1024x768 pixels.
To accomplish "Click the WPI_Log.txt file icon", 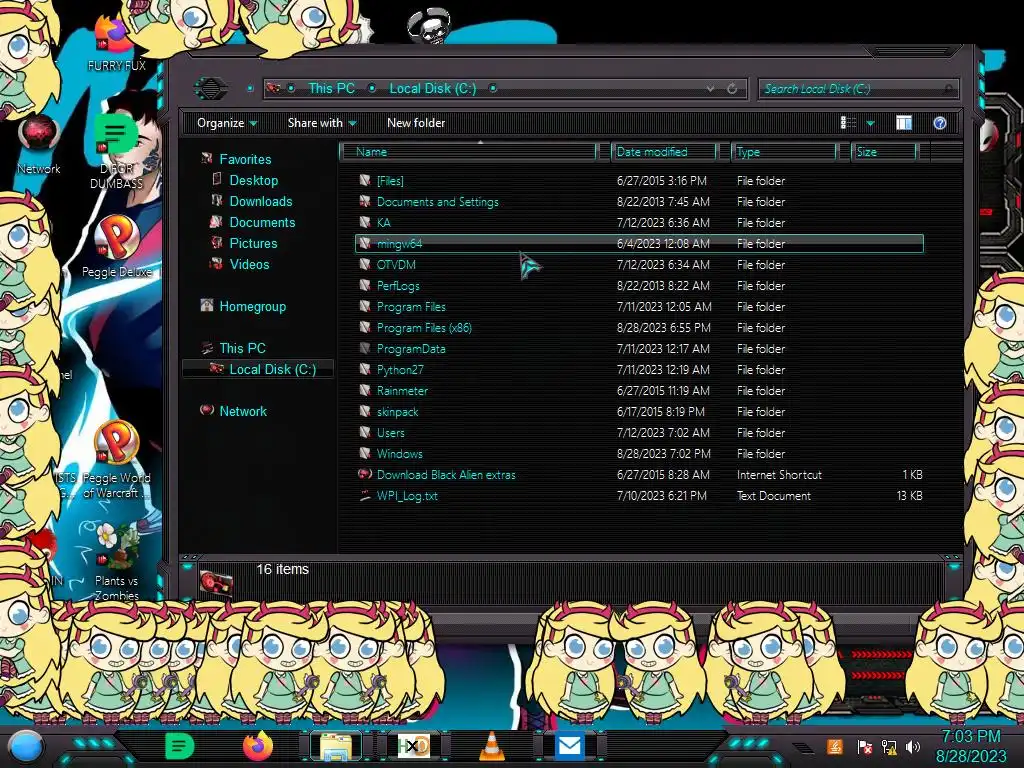I will 365,496.
